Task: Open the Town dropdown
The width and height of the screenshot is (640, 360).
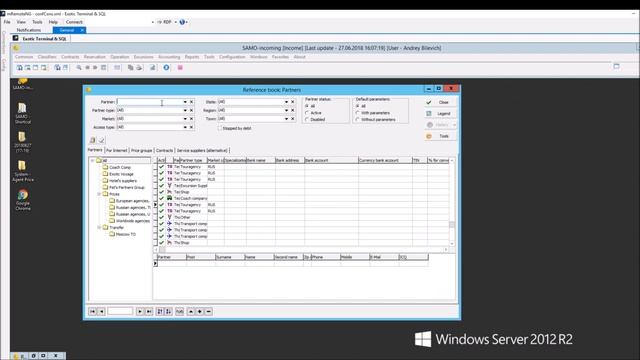Action: click(286, 119)
